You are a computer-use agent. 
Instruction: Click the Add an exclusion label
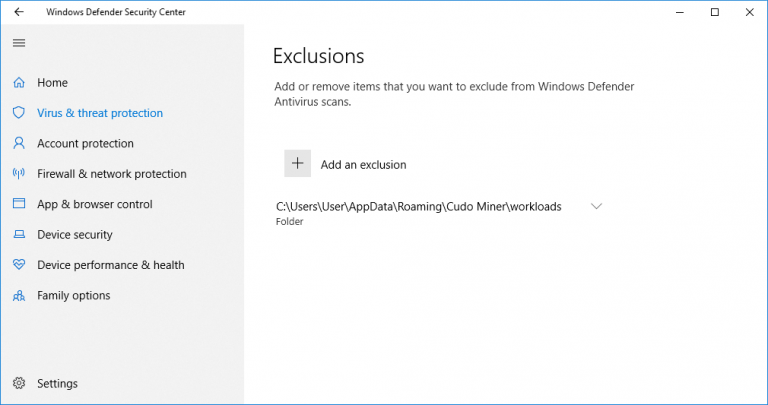pyautogui.click(x=363, y=165)
